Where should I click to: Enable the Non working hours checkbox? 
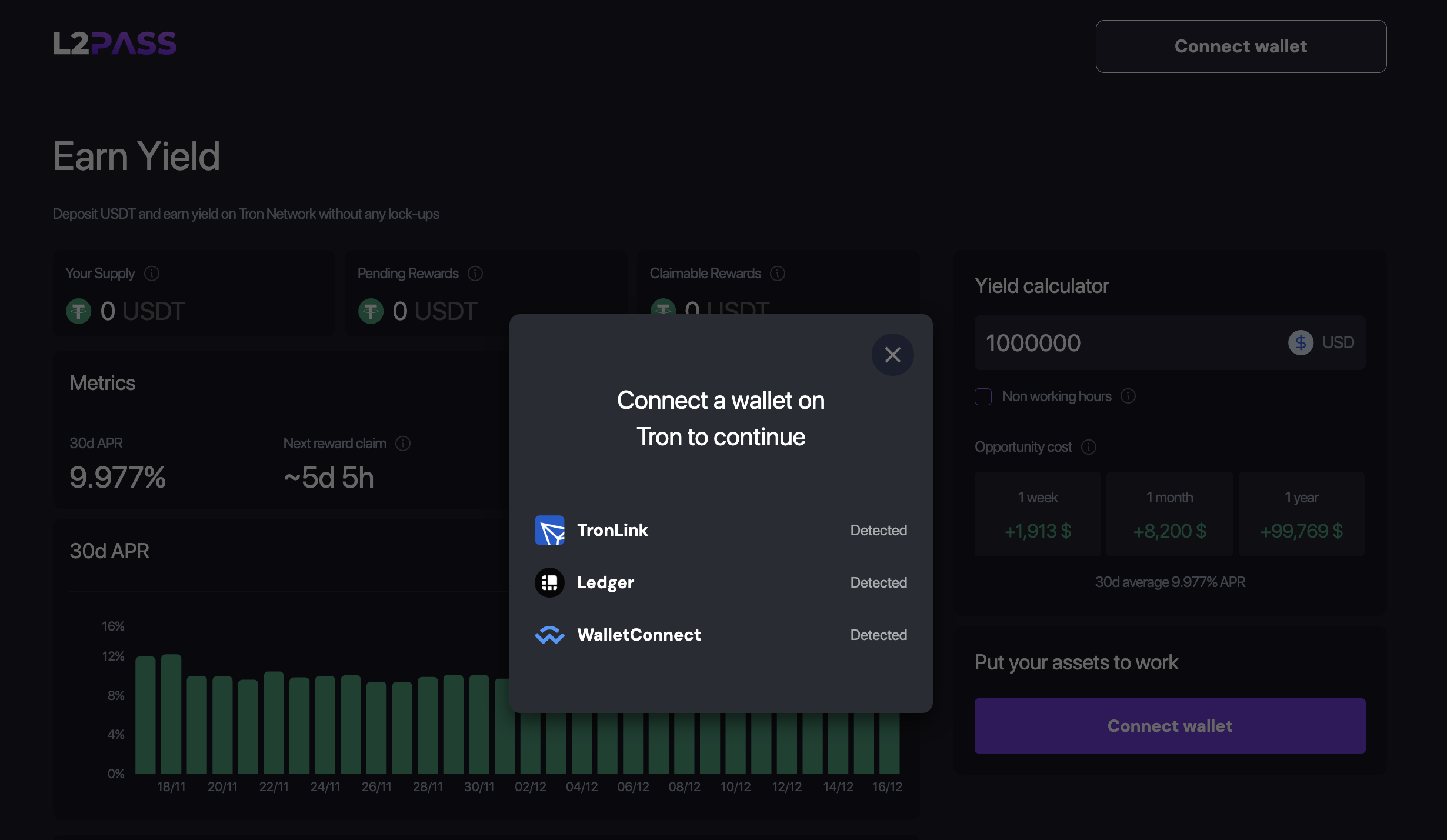point(982,396)
